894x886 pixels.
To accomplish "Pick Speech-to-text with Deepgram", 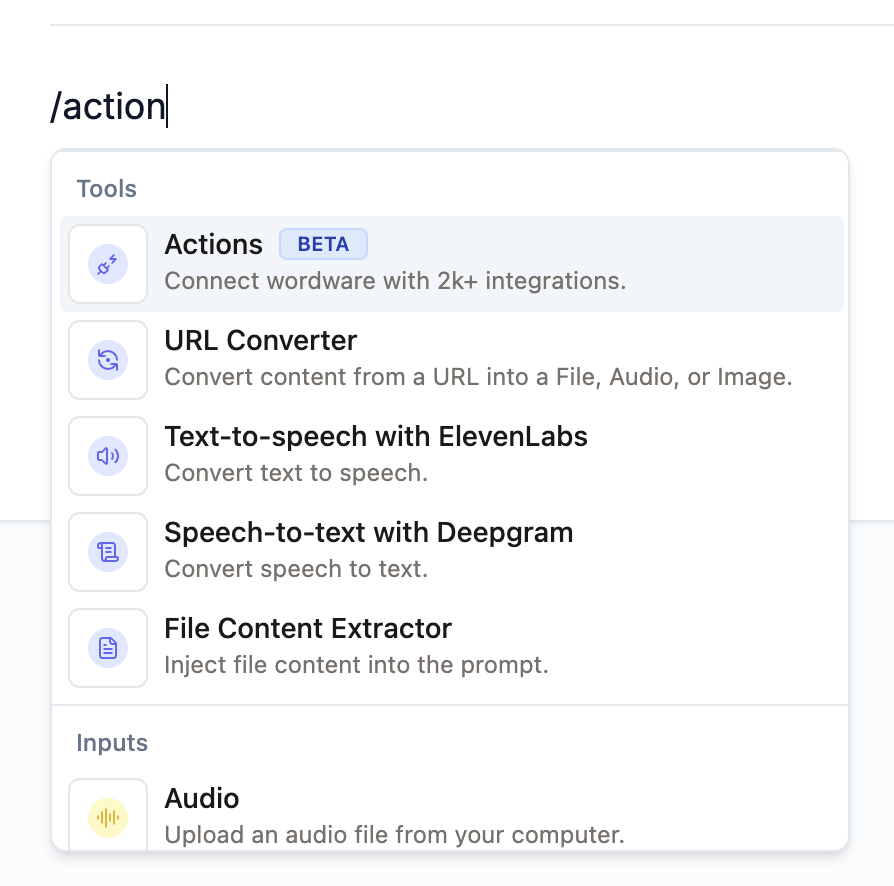I will click(x=452, y=552).
